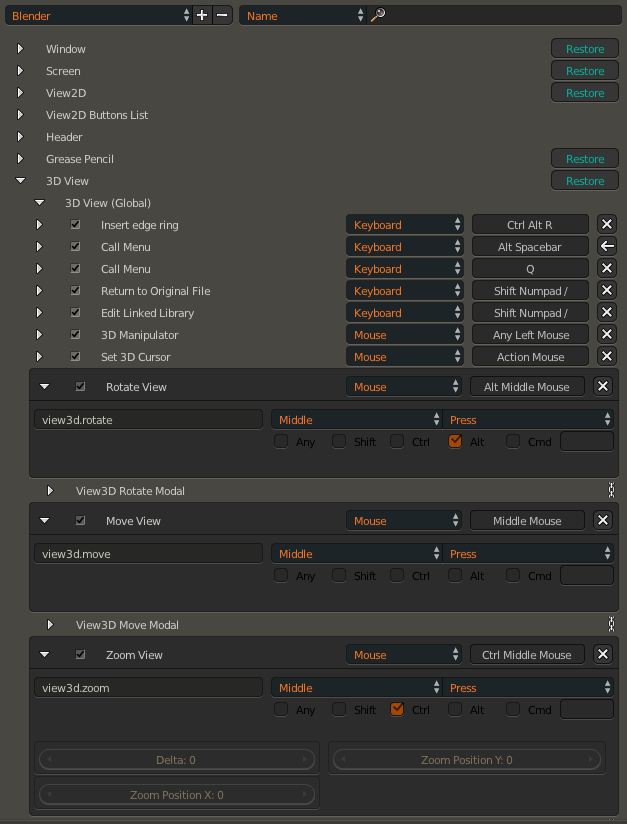This screenshot has height=824, width=627.
Task: Expand the View2D Buttons List category
Action: click(x=20, y=115)
